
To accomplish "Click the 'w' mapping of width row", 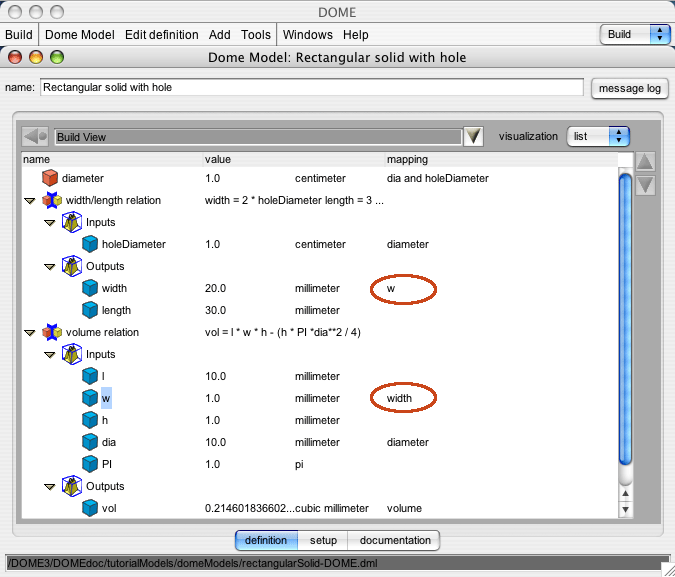I will pyautogui.click(x=390, y=288).
